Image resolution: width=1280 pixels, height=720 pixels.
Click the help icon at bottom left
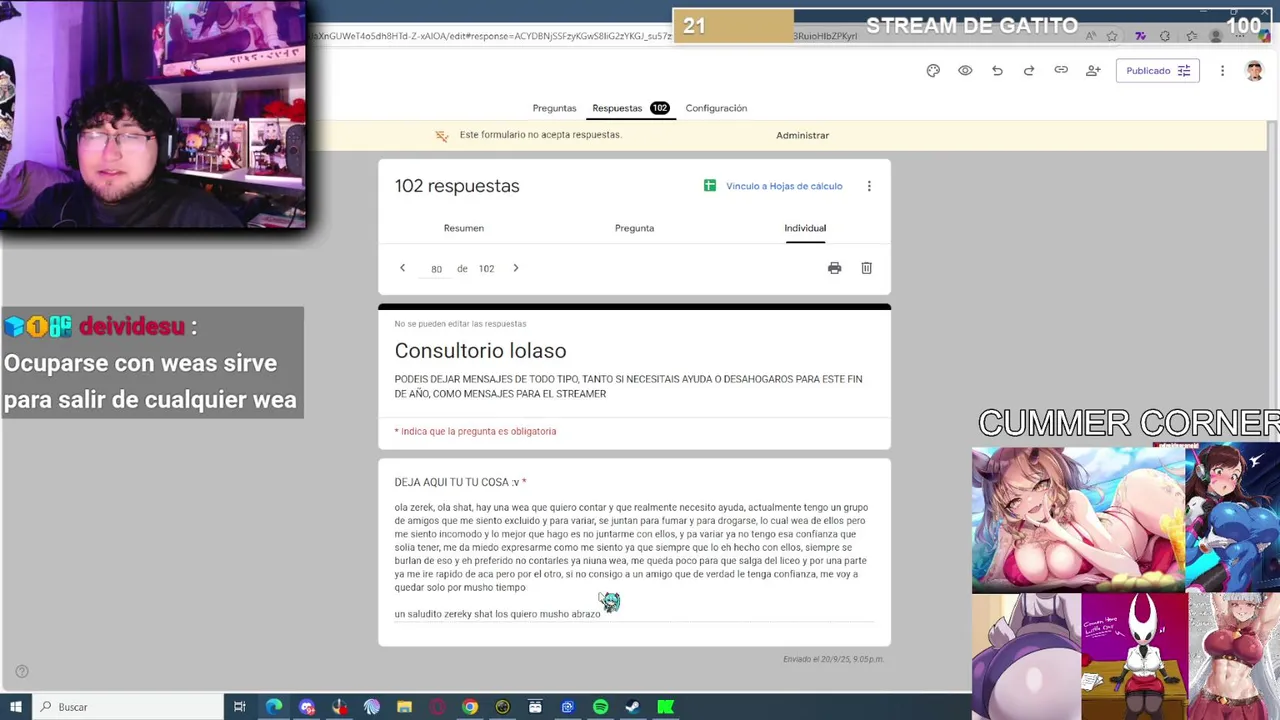click(x=22, y=672)
